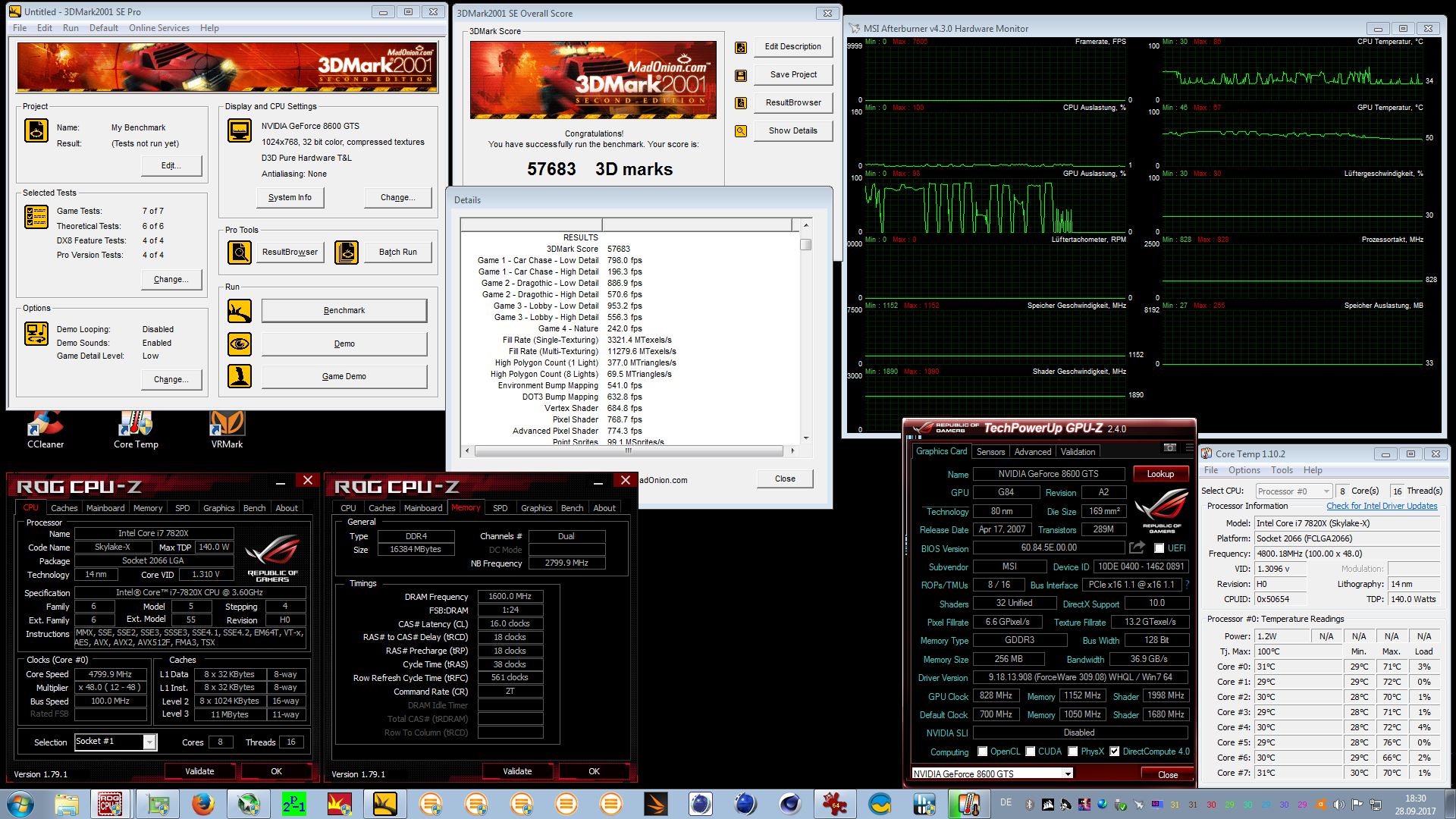The height and width of the screenshot is (819, 1456).
Task: Click the Details results vertical scrollbar thumb
Action: 806,245
